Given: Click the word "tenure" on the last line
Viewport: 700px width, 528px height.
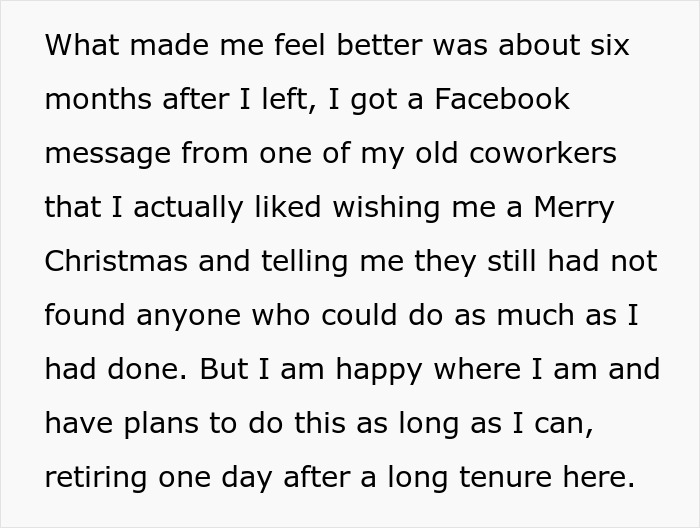Looking at the screenshot, I should tap(505, 477).
